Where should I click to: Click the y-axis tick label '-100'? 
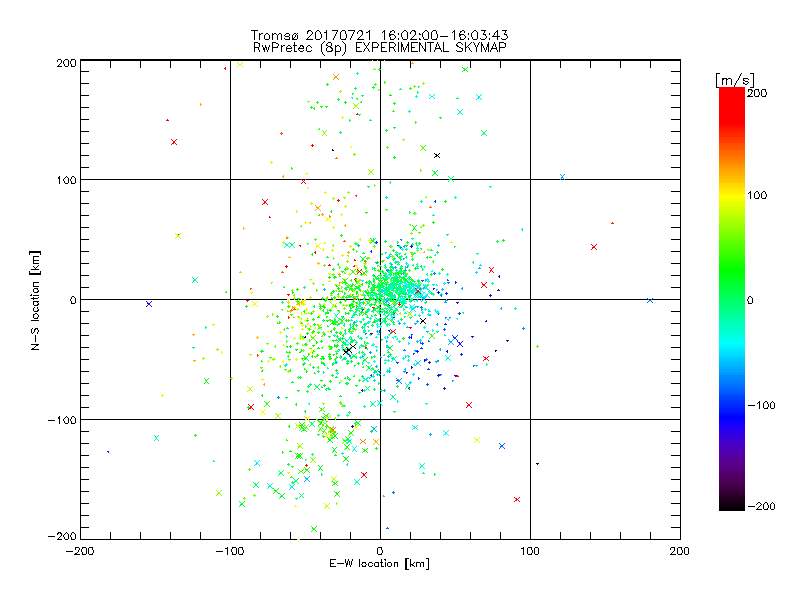pos(62,420)
